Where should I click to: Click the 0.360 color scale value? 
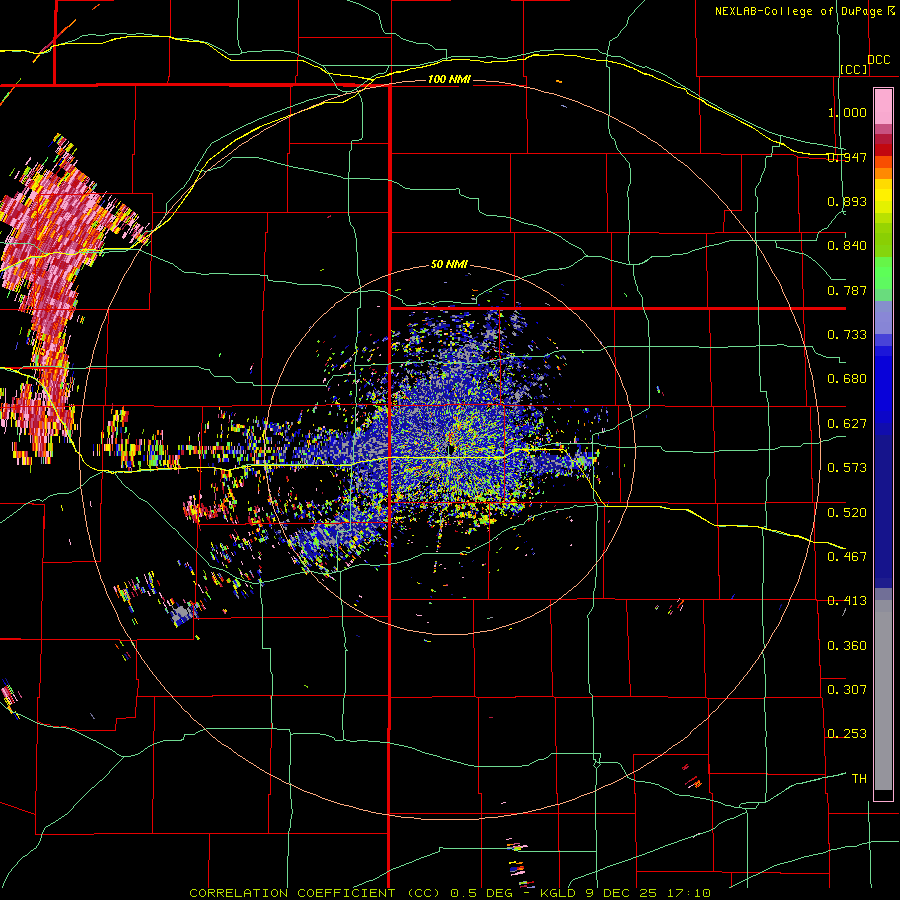[847, 646]
